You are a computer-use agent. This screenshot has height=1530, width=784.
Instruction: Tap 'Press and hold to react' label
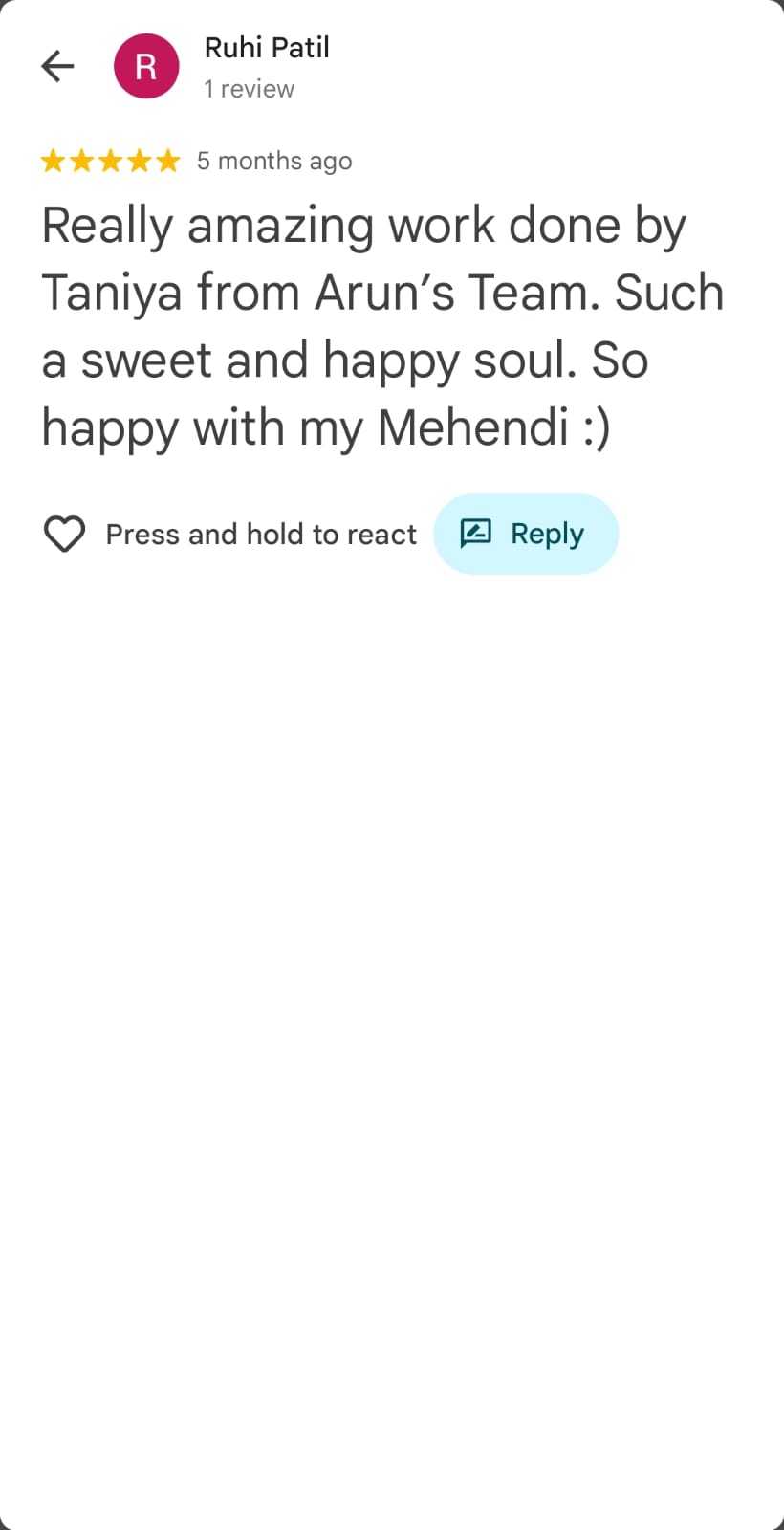pyautogui.click(x=261, y=534)
